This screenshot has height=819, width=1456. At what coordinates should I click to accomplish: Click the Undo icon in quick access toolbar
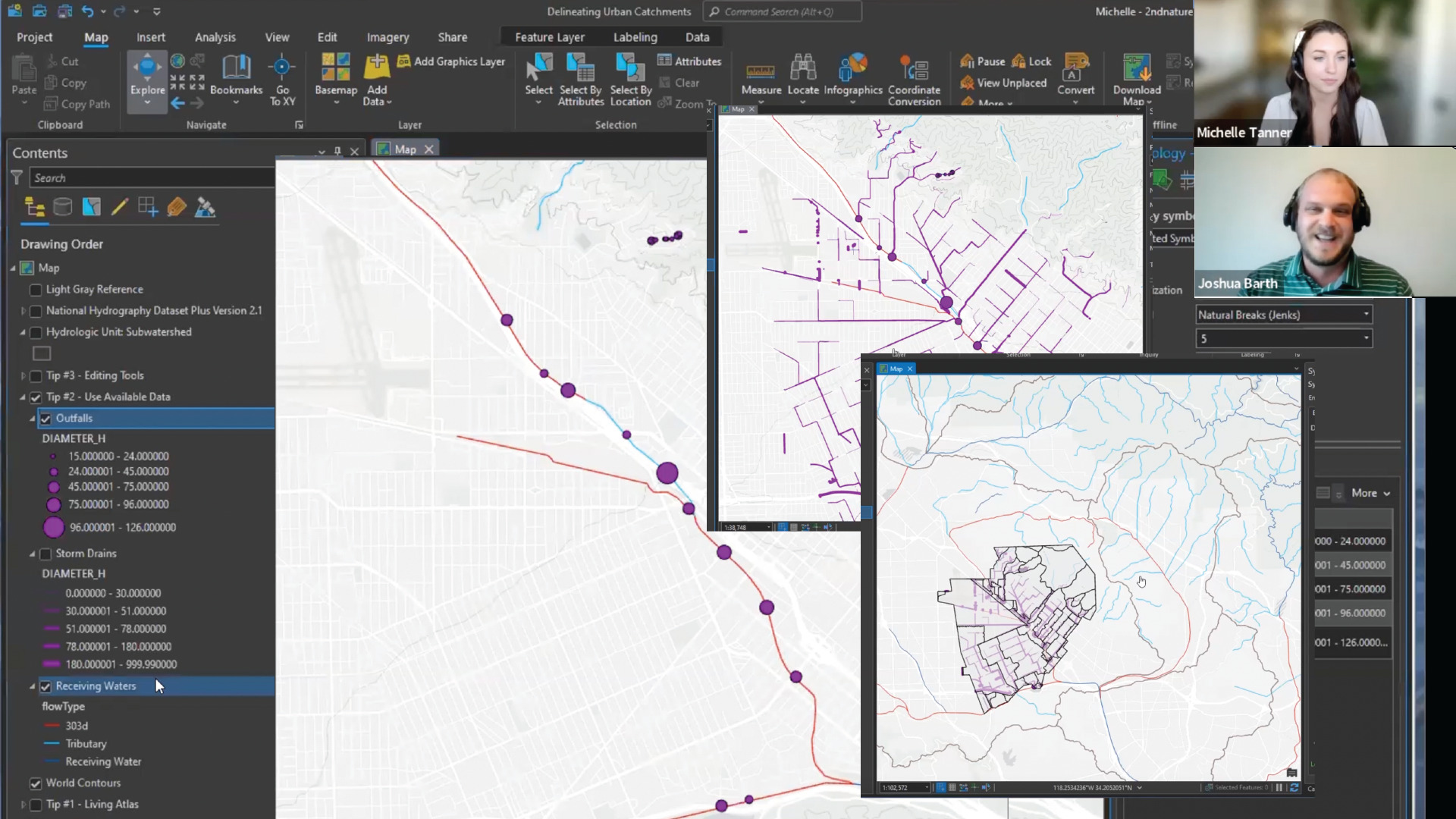click(x=87, y=11)
